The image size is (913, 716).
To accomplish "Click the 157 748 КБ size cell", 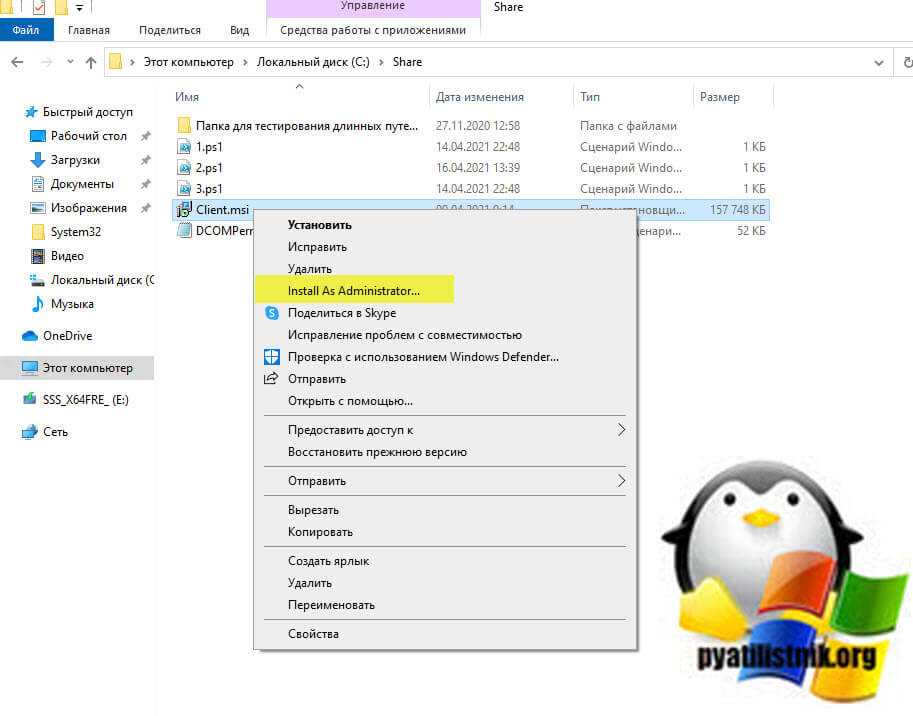I will pos(737,210).
